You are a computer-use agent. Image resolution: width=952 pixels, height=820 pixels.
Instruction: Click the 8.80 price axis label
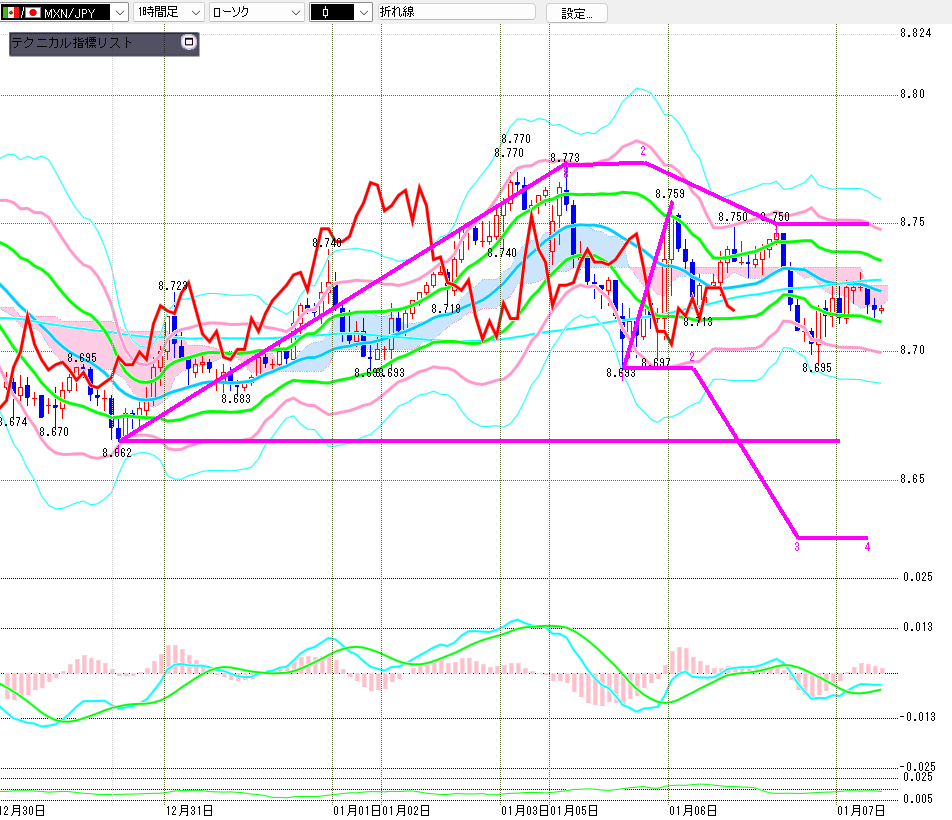(x=912, y=94)
